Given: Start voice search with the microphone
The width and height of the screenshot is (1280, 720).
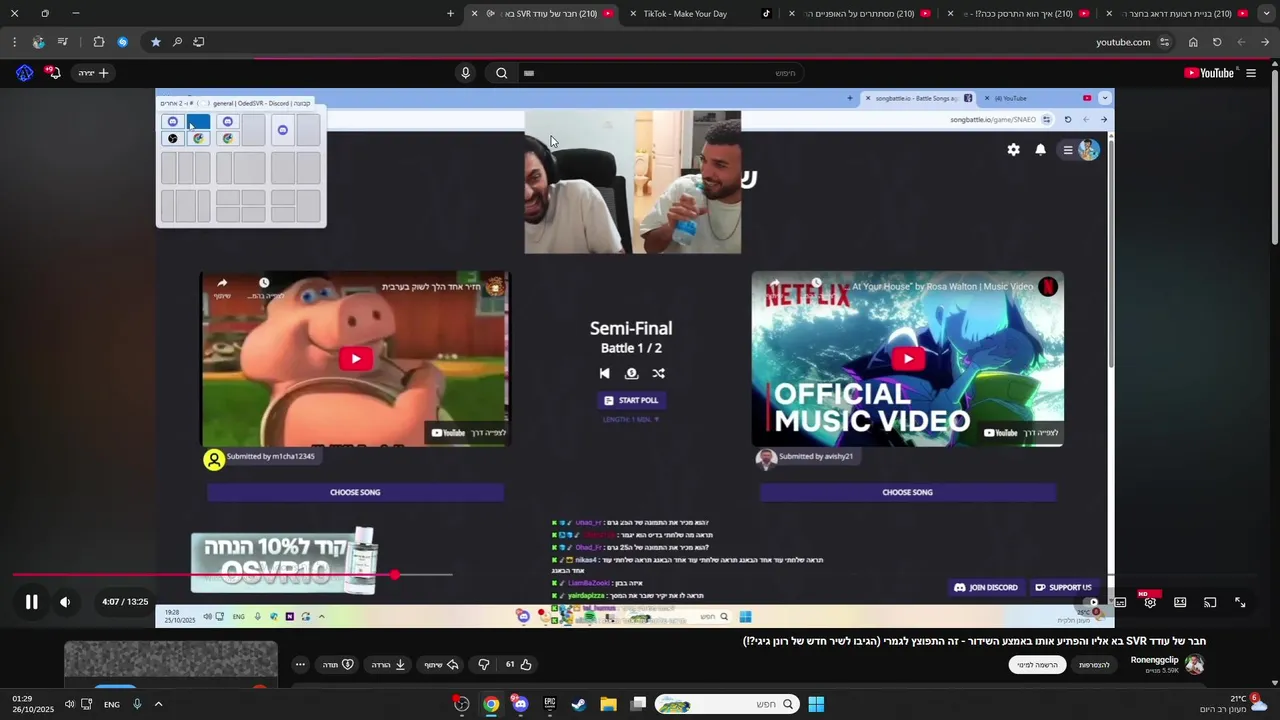Looking at the screenshot, I should (x=465, y=73).
